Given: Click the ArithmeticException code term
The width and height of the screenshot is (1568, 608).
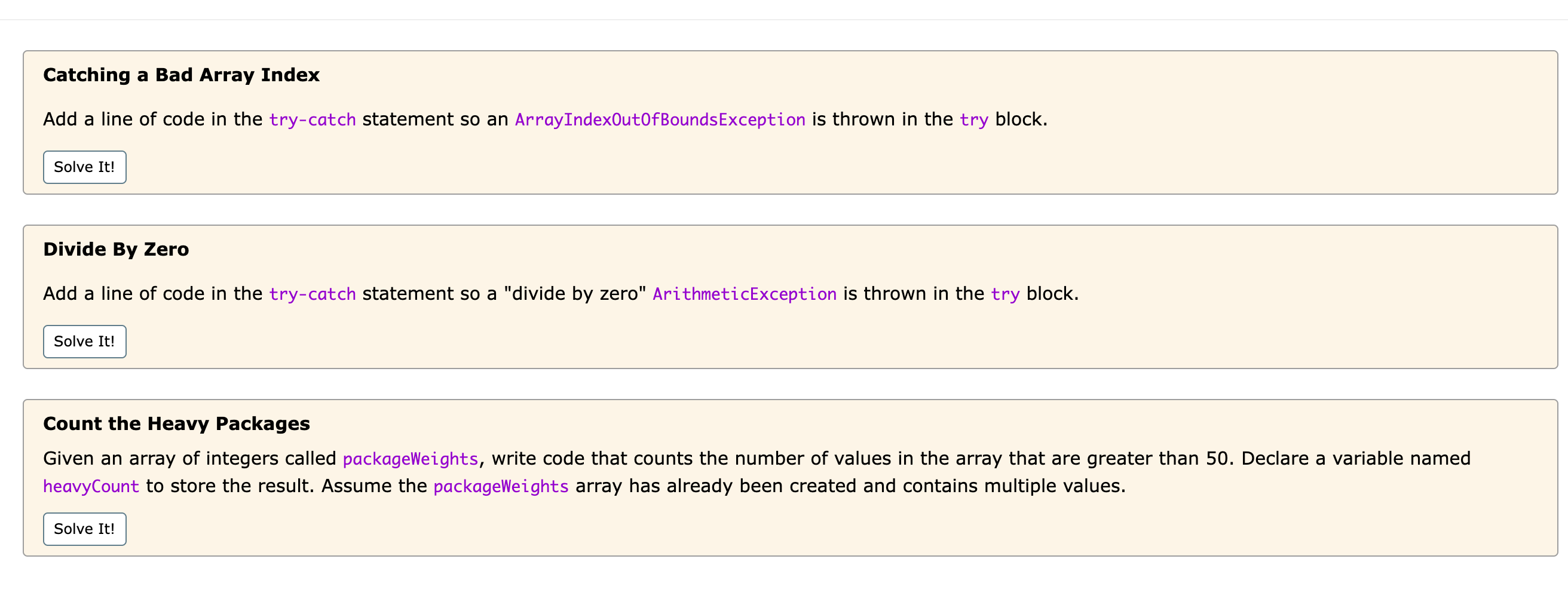Looking at the screenshot, I should tap(745, 294).
